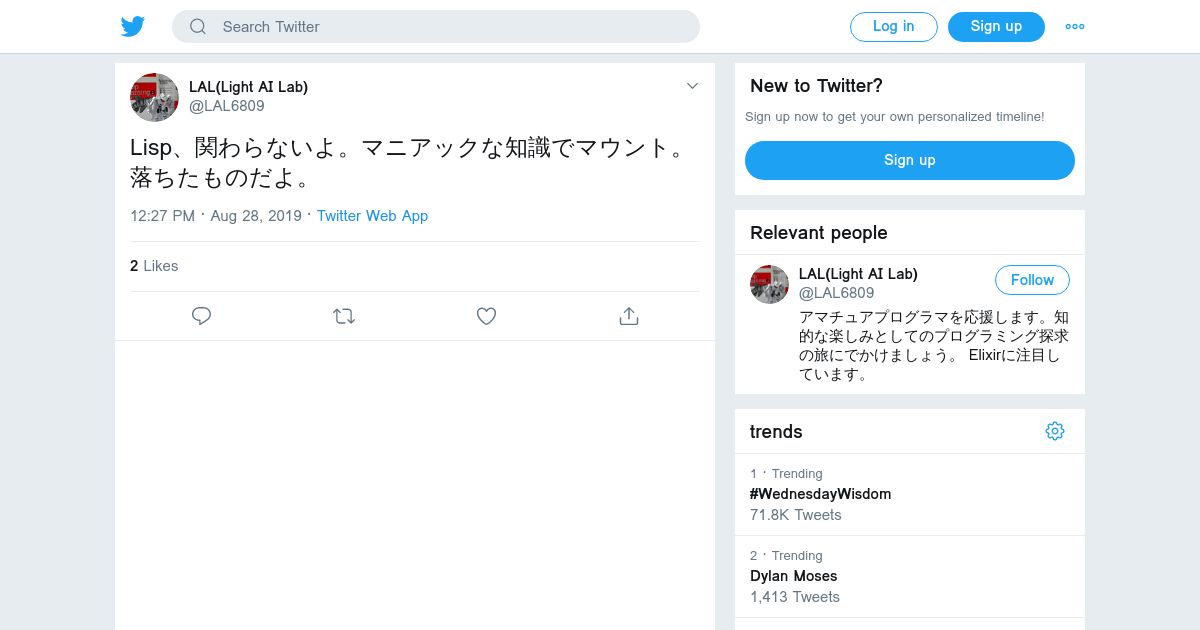Open the Dylan Moses trend
1200x630 pixels.
coord(794,576)
